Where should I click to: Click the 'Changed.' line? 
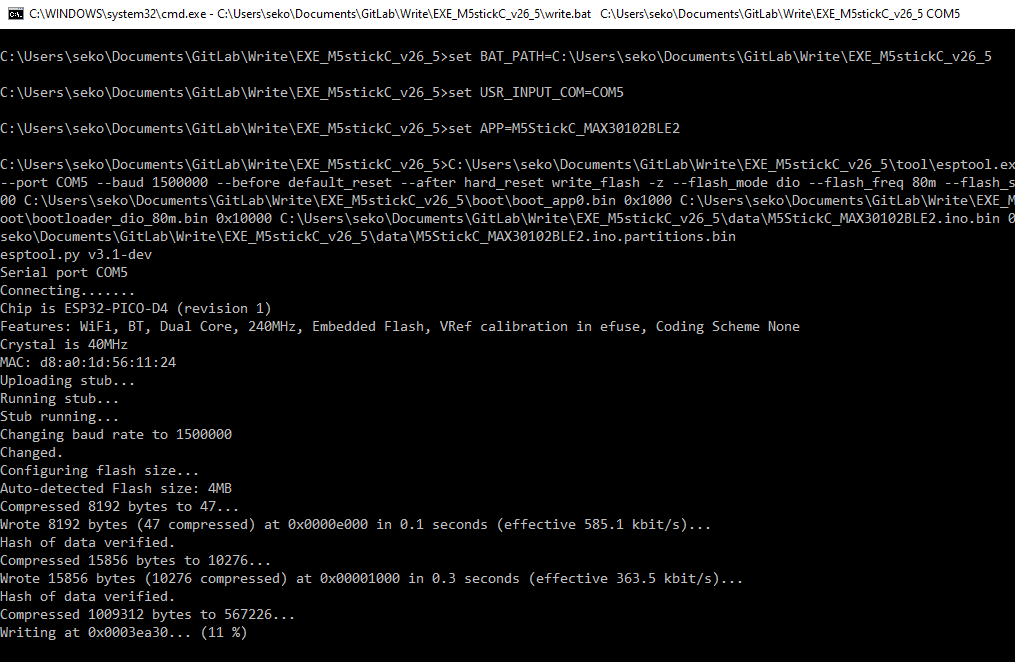tap(32, 452)
